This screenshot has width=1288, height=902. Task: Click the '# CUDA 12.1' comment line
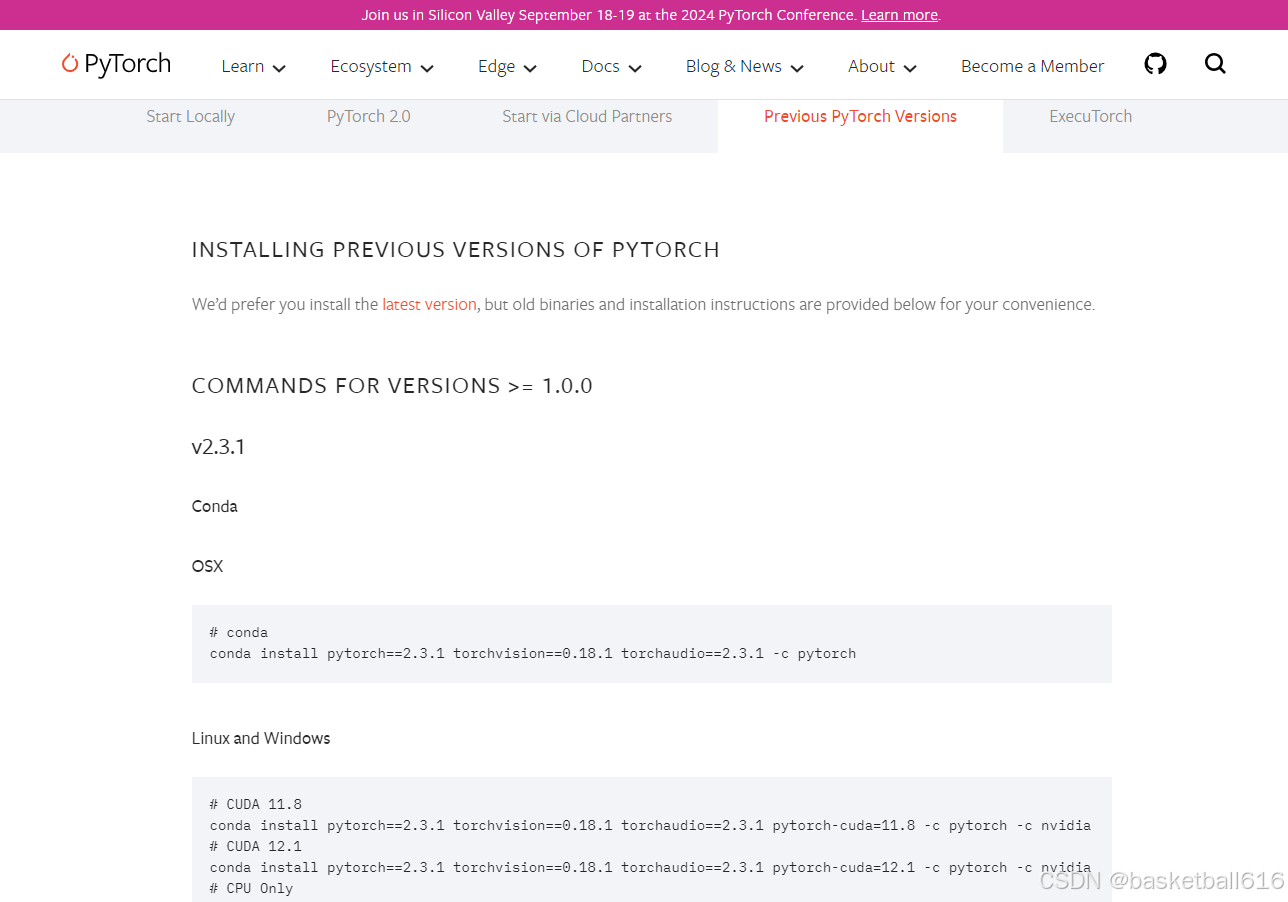(256, 846)
